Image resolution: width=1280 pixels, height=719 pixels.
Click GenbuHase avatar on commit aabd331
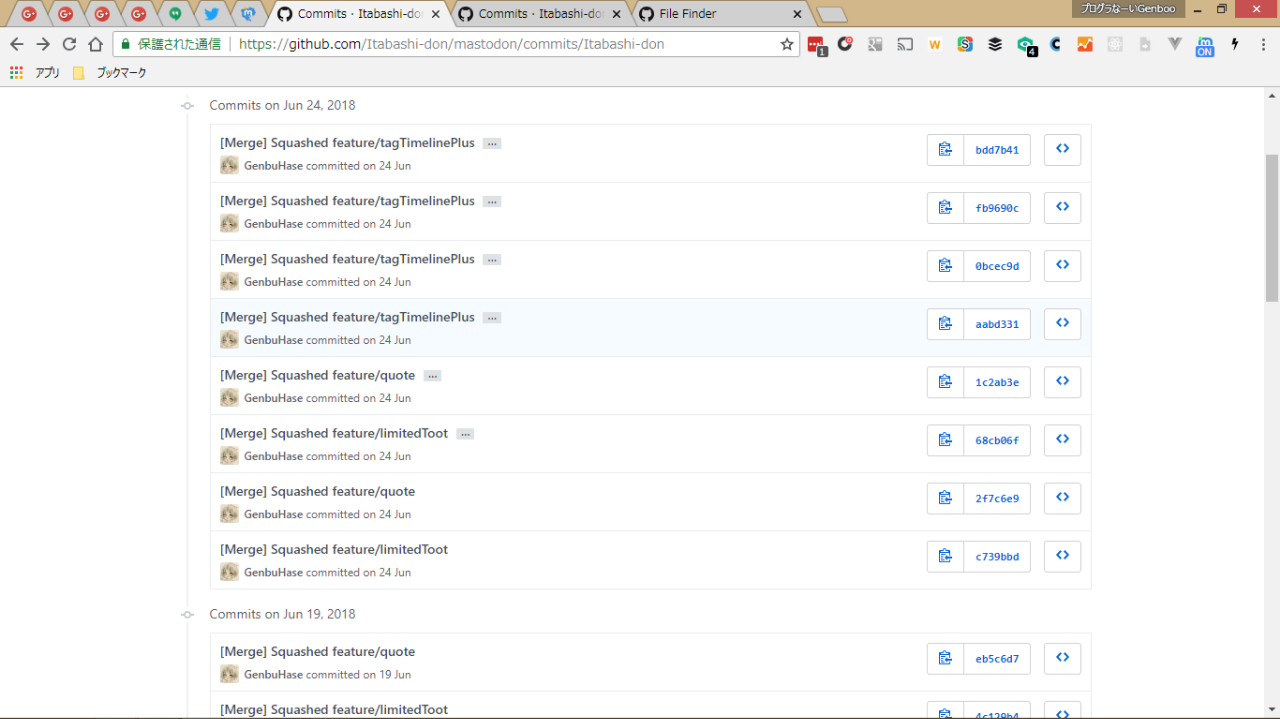coord(229,340)
